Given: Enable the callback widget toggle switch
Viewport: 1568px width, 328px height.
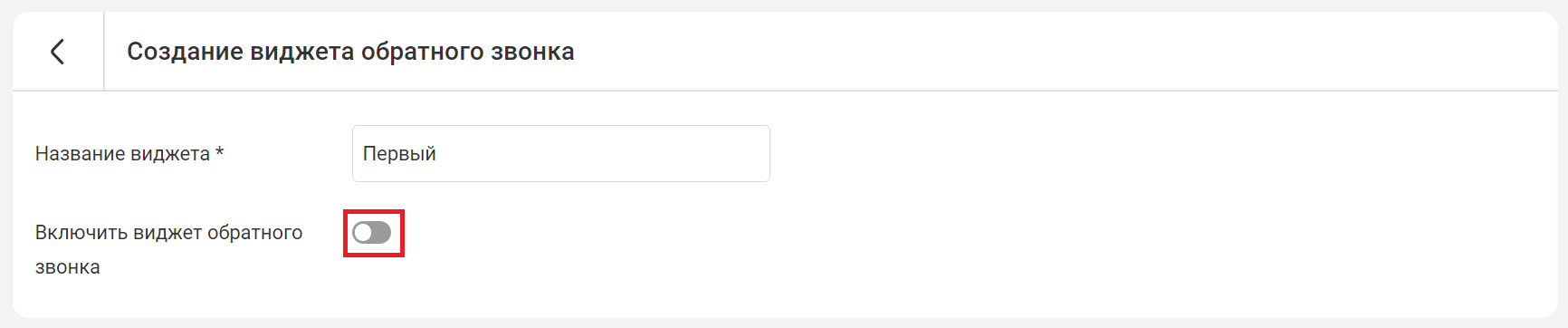Looking at the screenshot, I should point(372,233).
